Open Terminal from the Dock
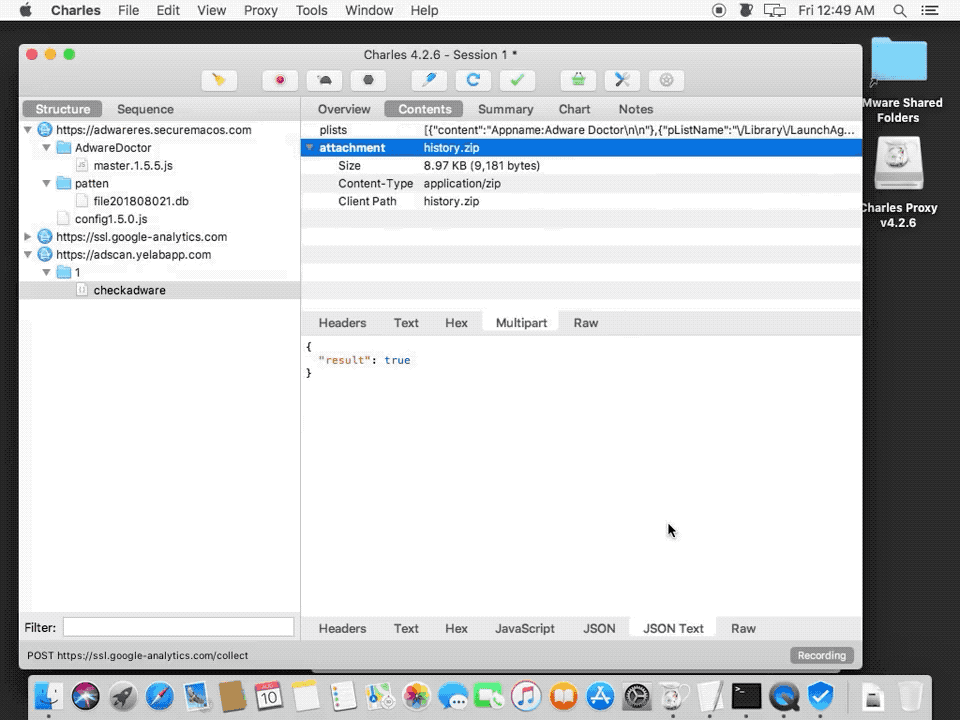This screenshot has height=720, width=960. 746,696
